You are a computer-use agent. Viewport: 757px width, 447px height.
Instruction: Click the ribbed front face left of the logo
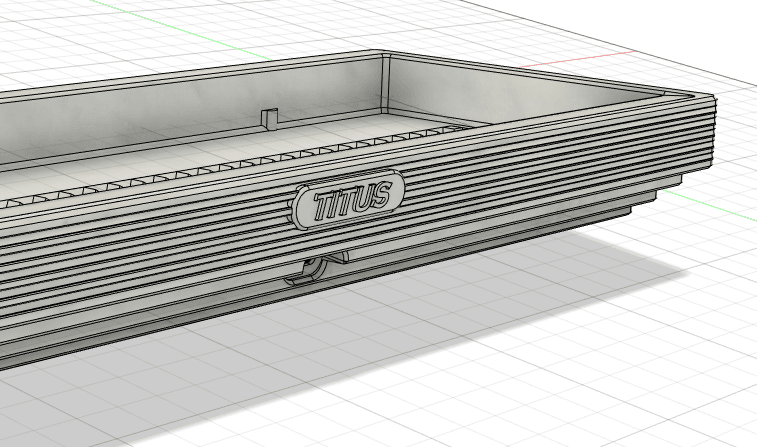150,250
